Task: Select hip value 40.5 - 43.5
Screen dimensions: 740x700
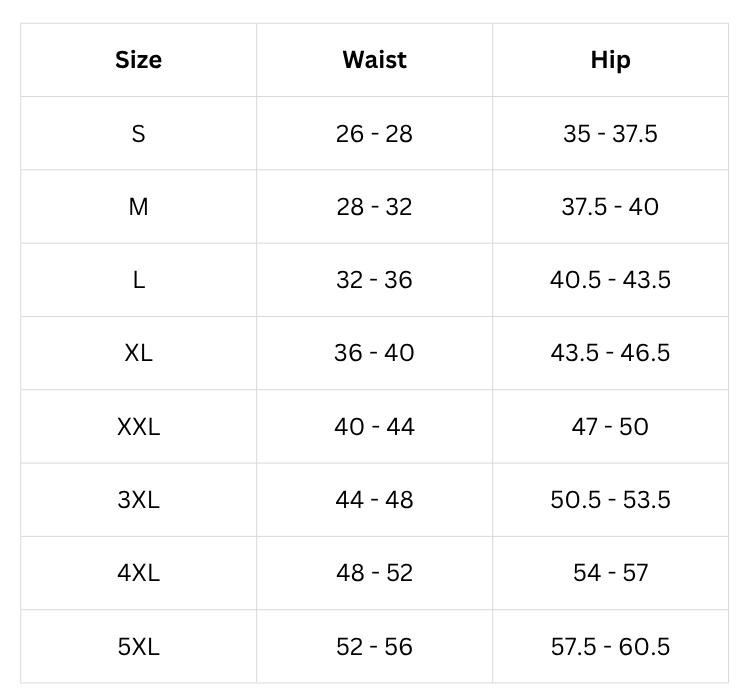Action: (x=610, y=280)
